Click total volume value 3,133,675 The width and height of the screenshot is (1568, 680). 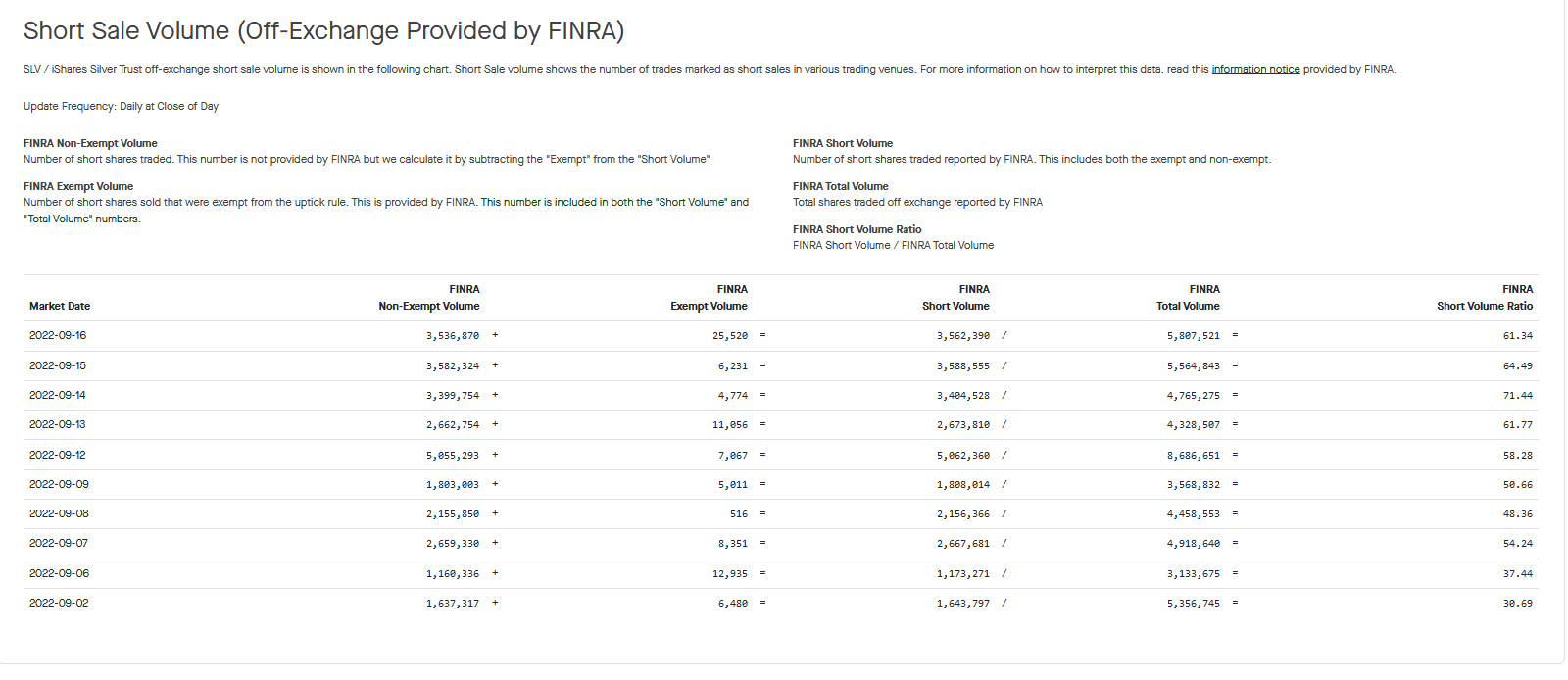point(1194,574)
